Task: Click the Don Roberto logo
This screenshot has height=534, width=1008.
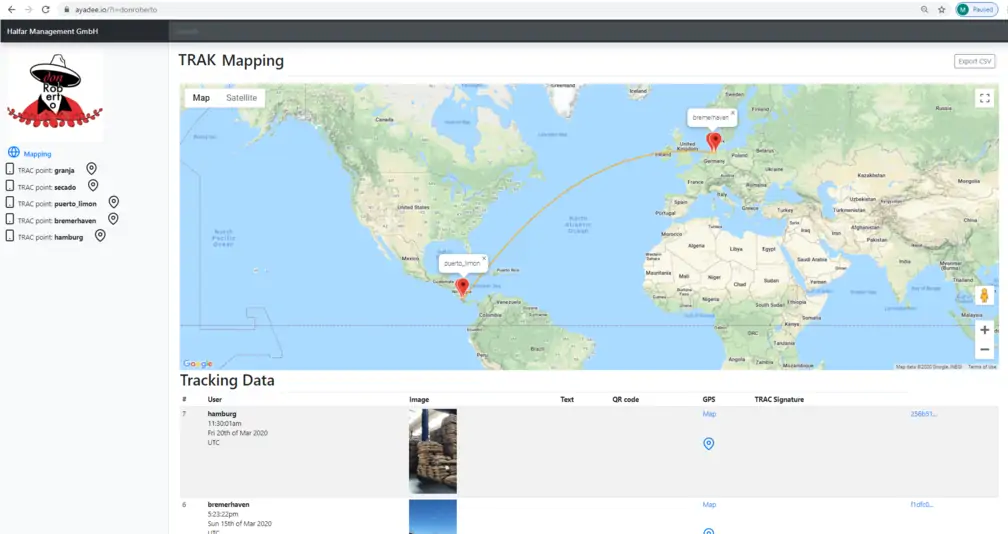Action: pyautogui.click(x=55, y=91)
